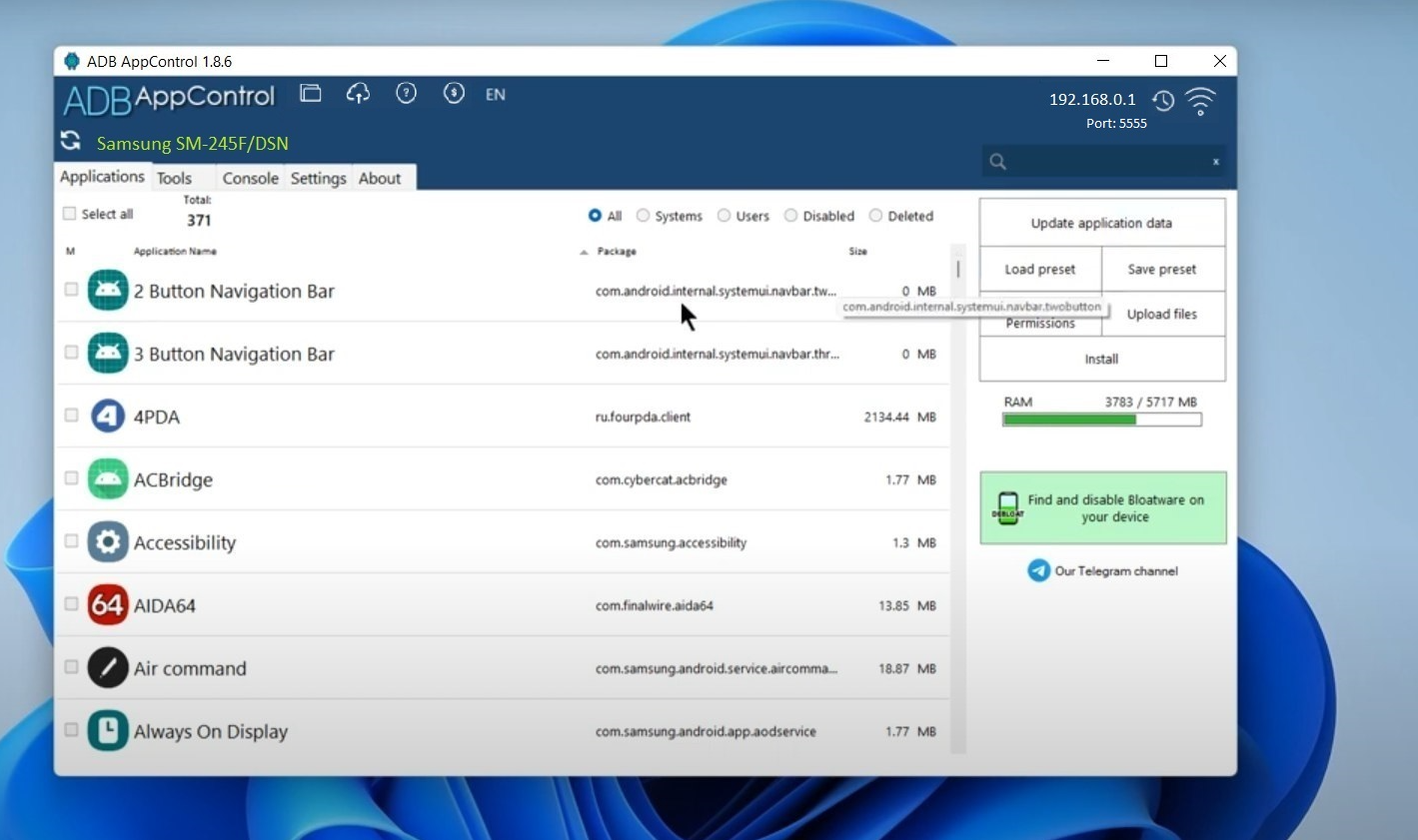Click the RAM usage progress bar
The width and height of the screenshot is (1418, 840).
(1102, 420)
